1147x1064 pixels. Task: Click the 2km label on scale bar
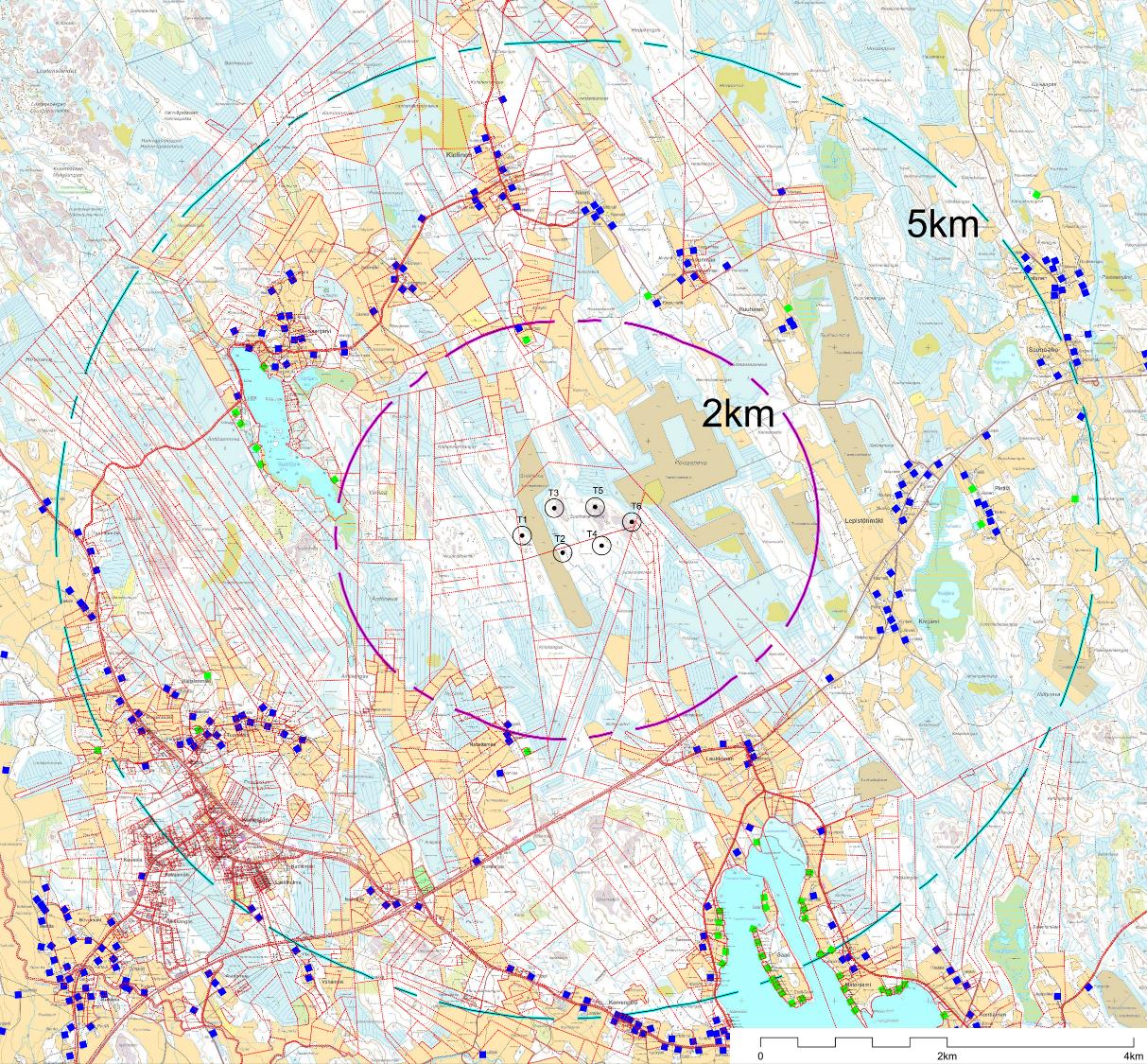click(x=946, y=1055)
